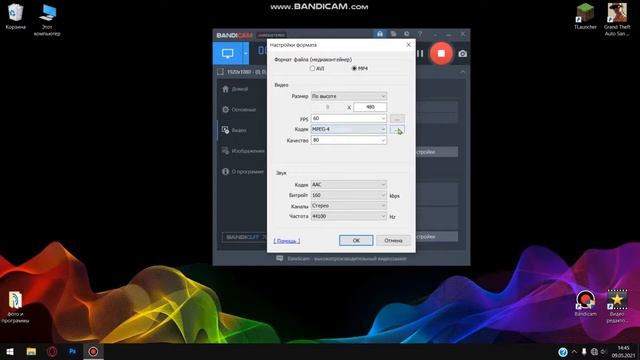Image resolution: width=640 pixels, height=360 pixels.
Task: Take a screenshot with the camera icon
Action: click(x=462, y=53)
